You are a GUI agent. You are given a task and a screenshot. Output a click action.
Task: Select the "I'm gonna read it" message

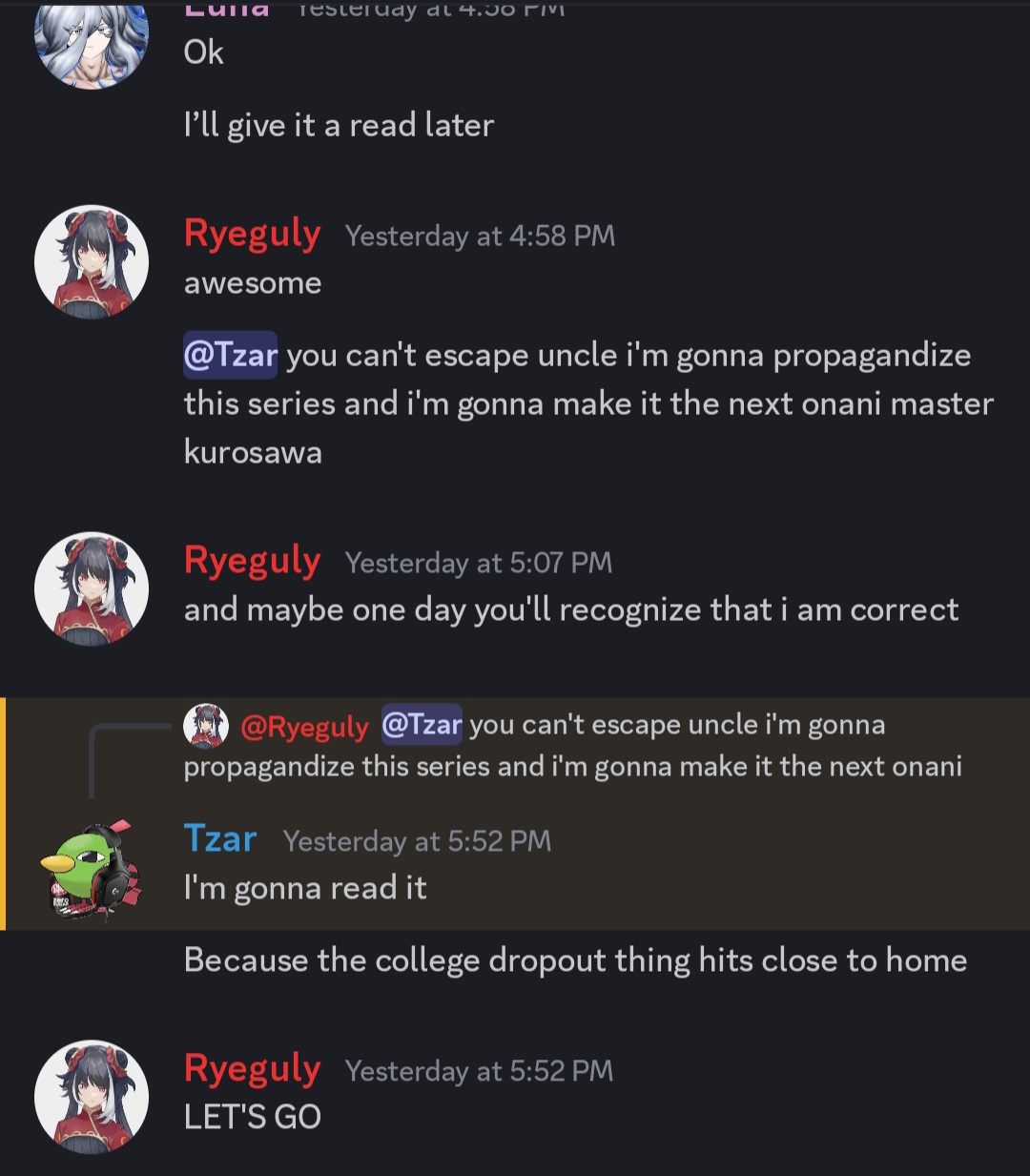(305, 888)
